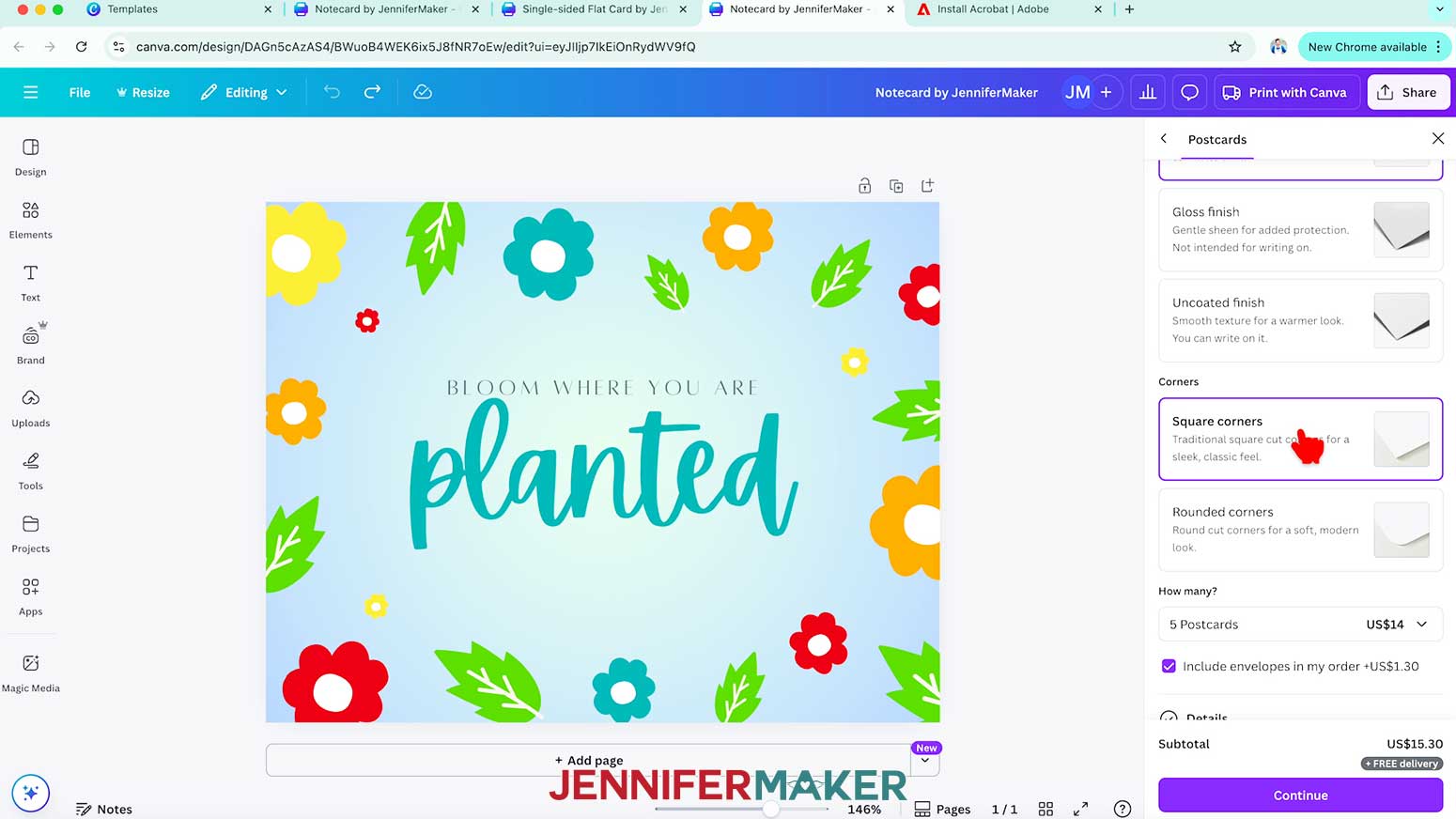Image resolution: width=1456 pixels, height=819 pixels.
Task: Open the 5 Postcards quantity dropdown
Action: pyautogui.click(x=1300, y=625)
